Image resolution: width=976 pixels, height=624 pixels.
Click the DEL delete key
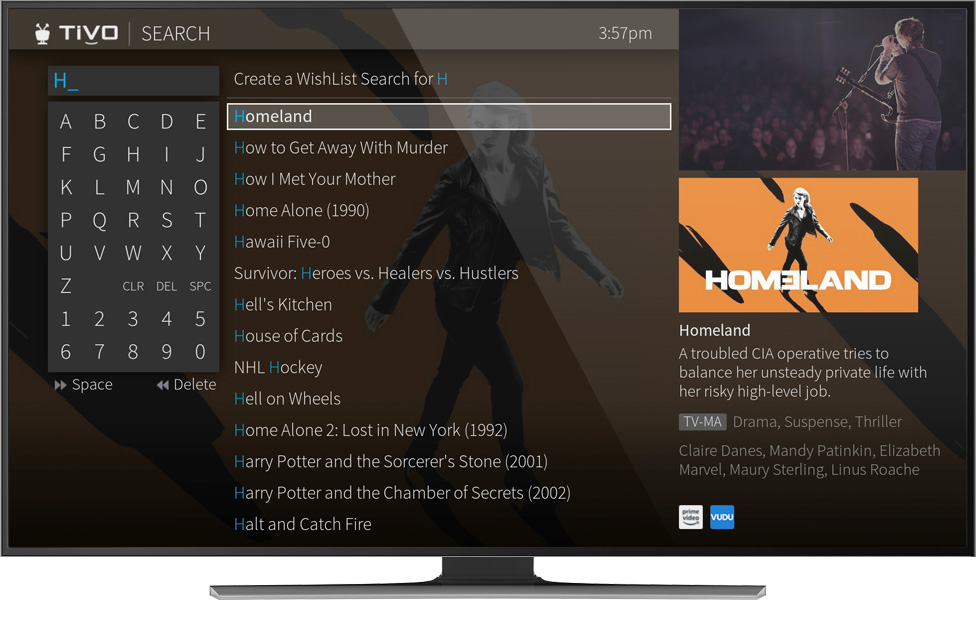[166, 286]
